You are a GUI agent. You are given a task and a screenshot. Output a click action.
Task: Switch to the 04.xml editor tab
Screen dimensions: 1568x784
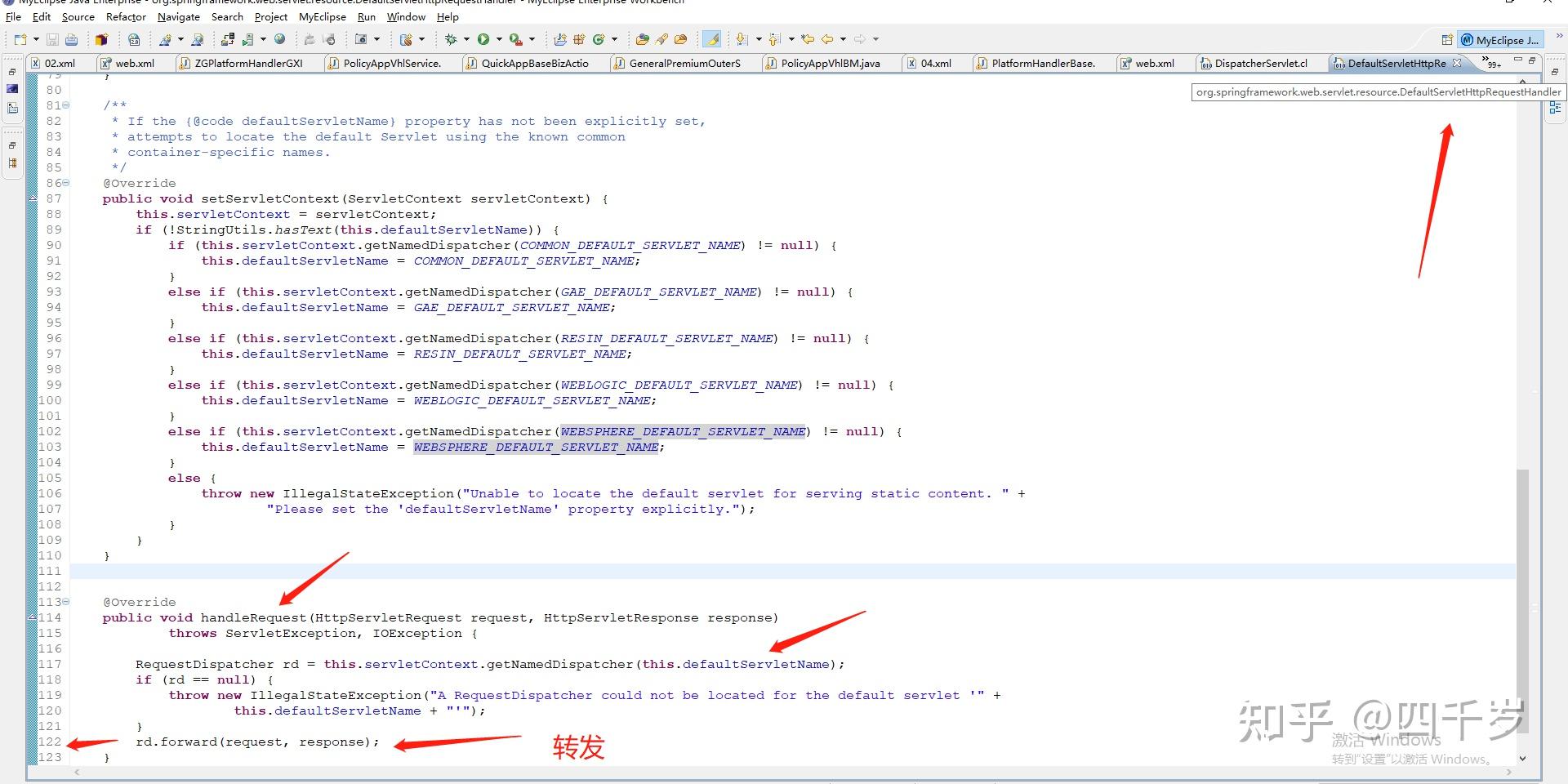(x=936, y=63)
